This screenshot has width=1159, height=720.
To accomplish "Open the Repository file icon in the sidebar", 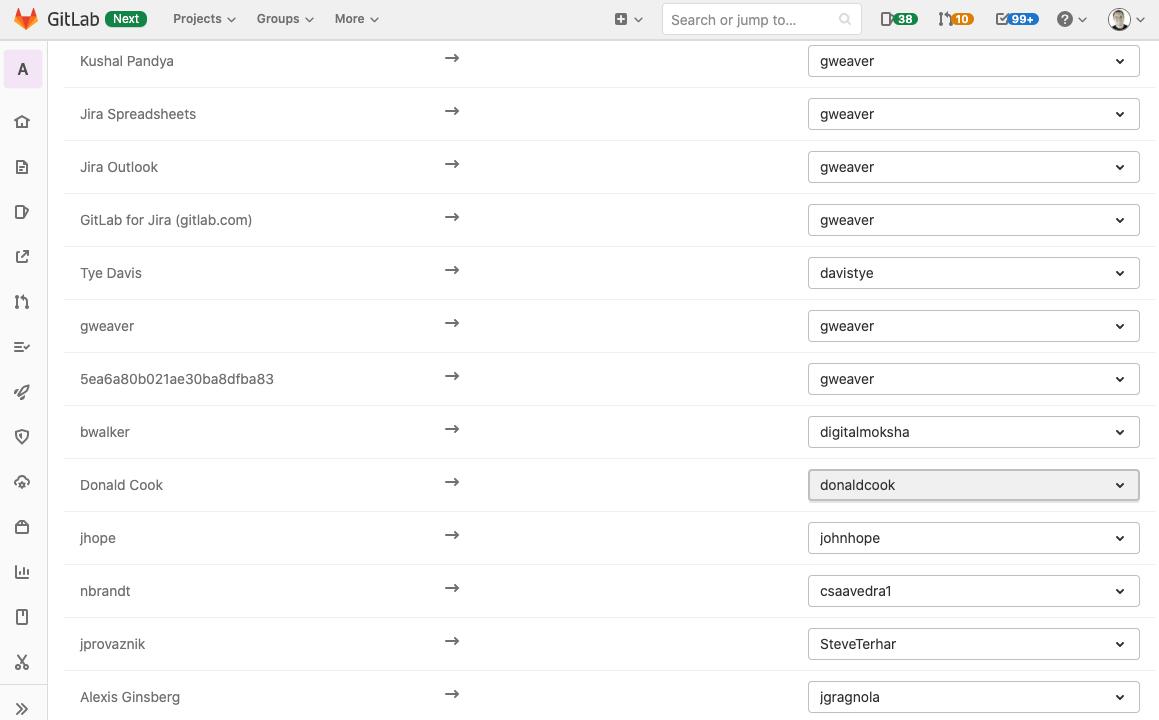I will click(x=22, y=167).
